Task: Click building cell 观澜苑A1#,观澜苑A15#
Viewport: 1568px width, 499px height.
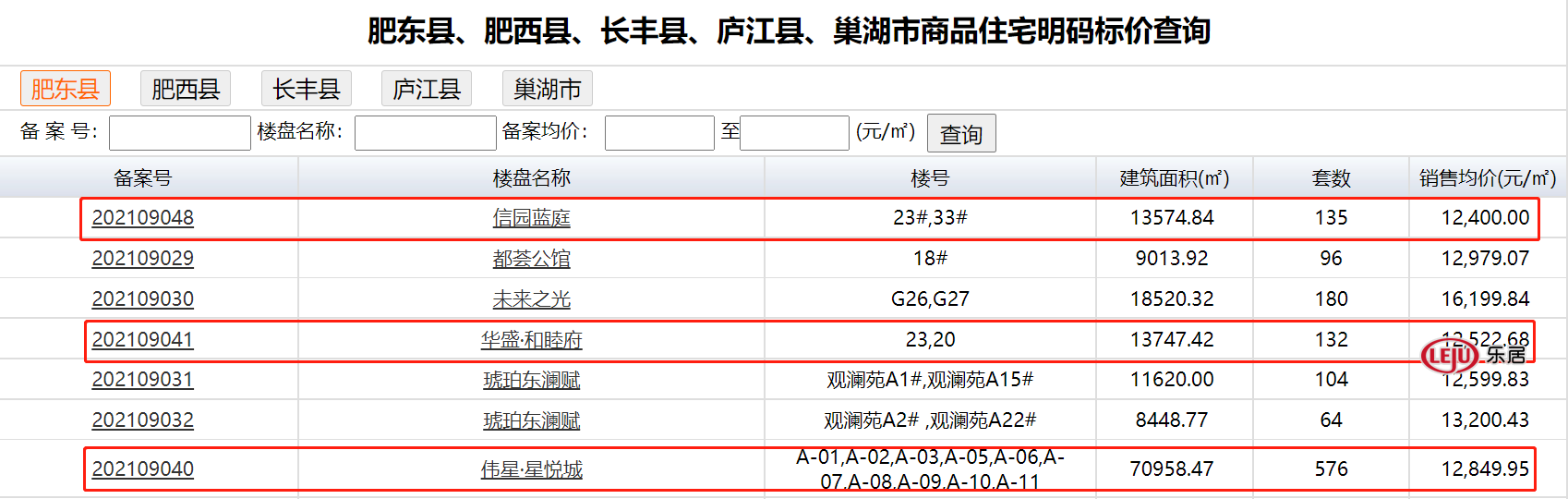Action: coord(930,380)
